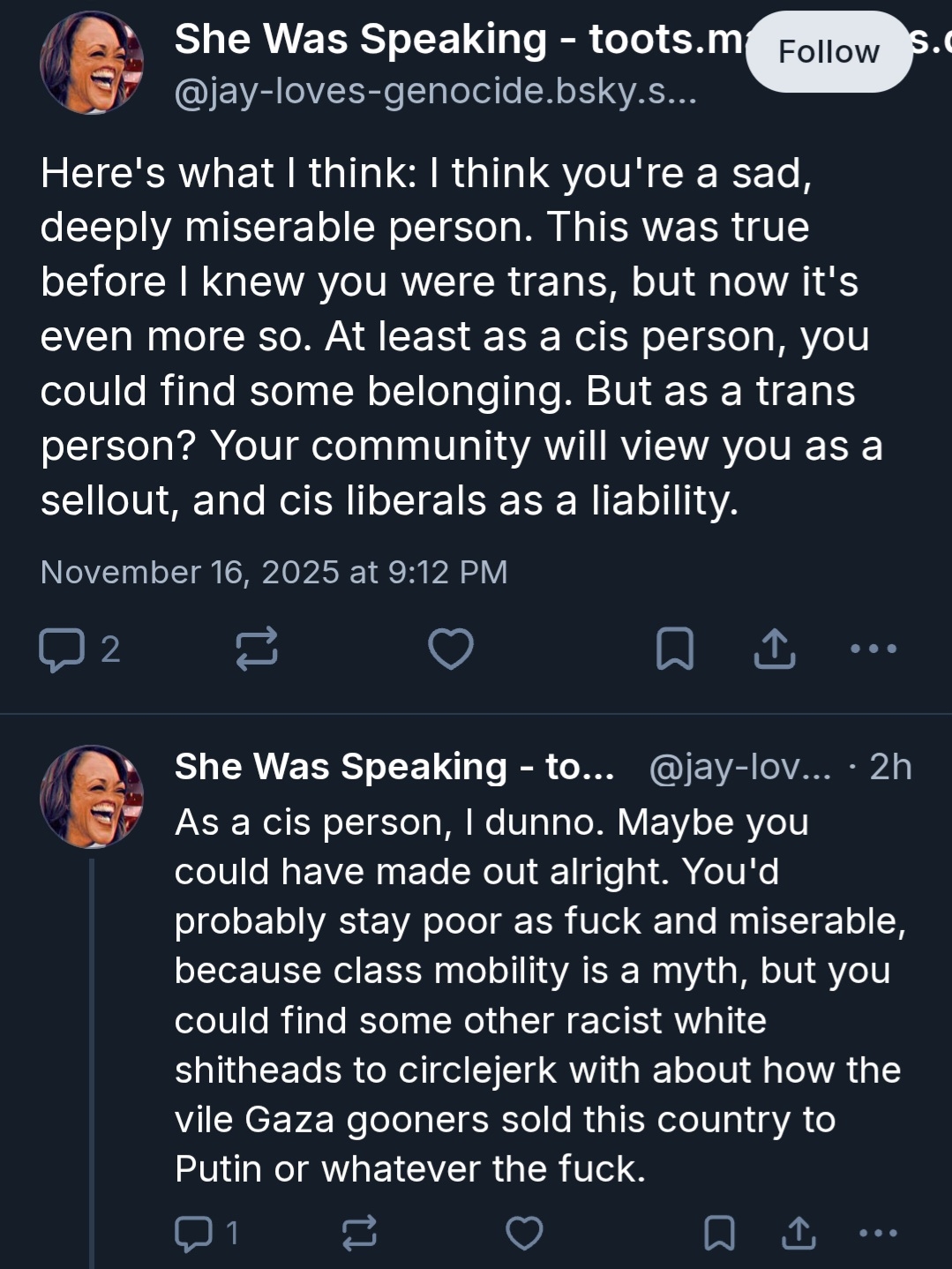Open more options on main post

873,650
